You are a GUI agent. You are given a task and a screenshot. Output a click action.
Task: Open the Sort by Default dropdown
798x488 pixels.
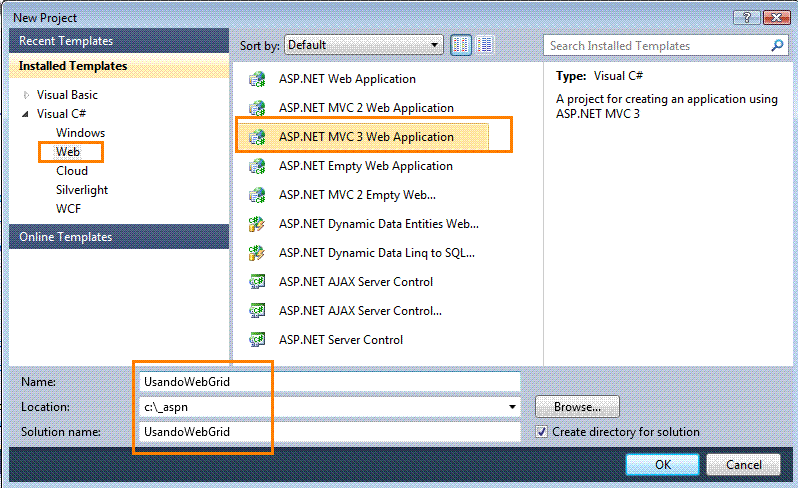(x=363, y=45)
